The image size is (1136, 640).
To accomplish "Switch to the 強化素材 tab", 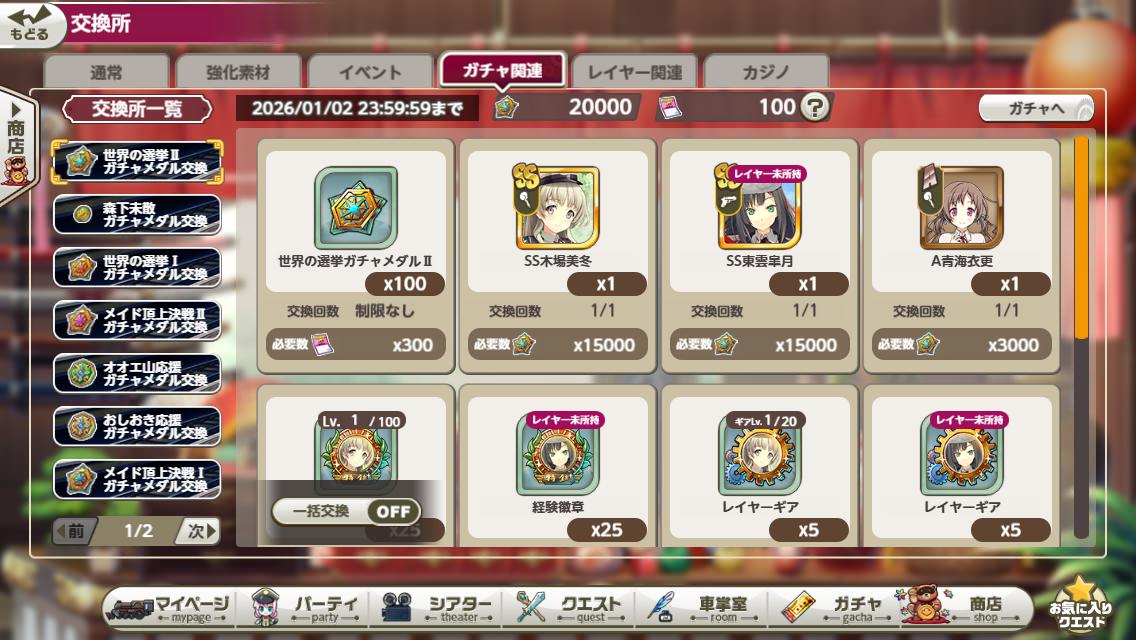I will click(x=238, y=72).
